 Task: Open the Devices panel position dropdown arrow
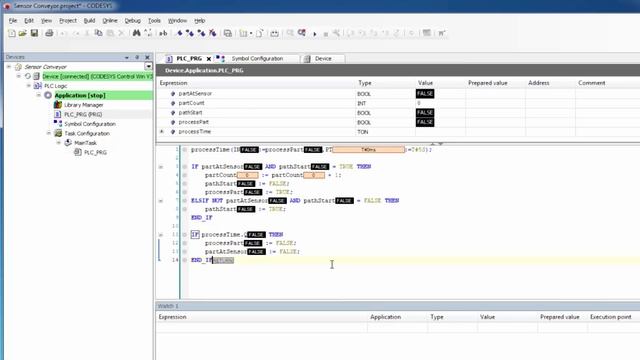click(x=127, y=57)
